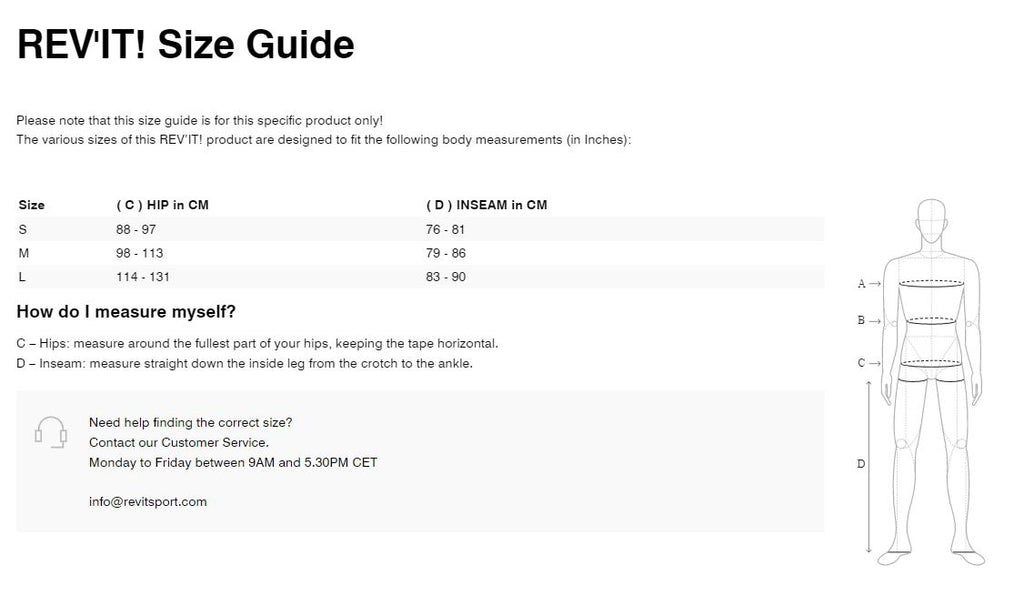Open the info@revitsport.com email link
The width and height of the screenshot is (1024, 616).
pyautogui.click(x=148, y=502)
